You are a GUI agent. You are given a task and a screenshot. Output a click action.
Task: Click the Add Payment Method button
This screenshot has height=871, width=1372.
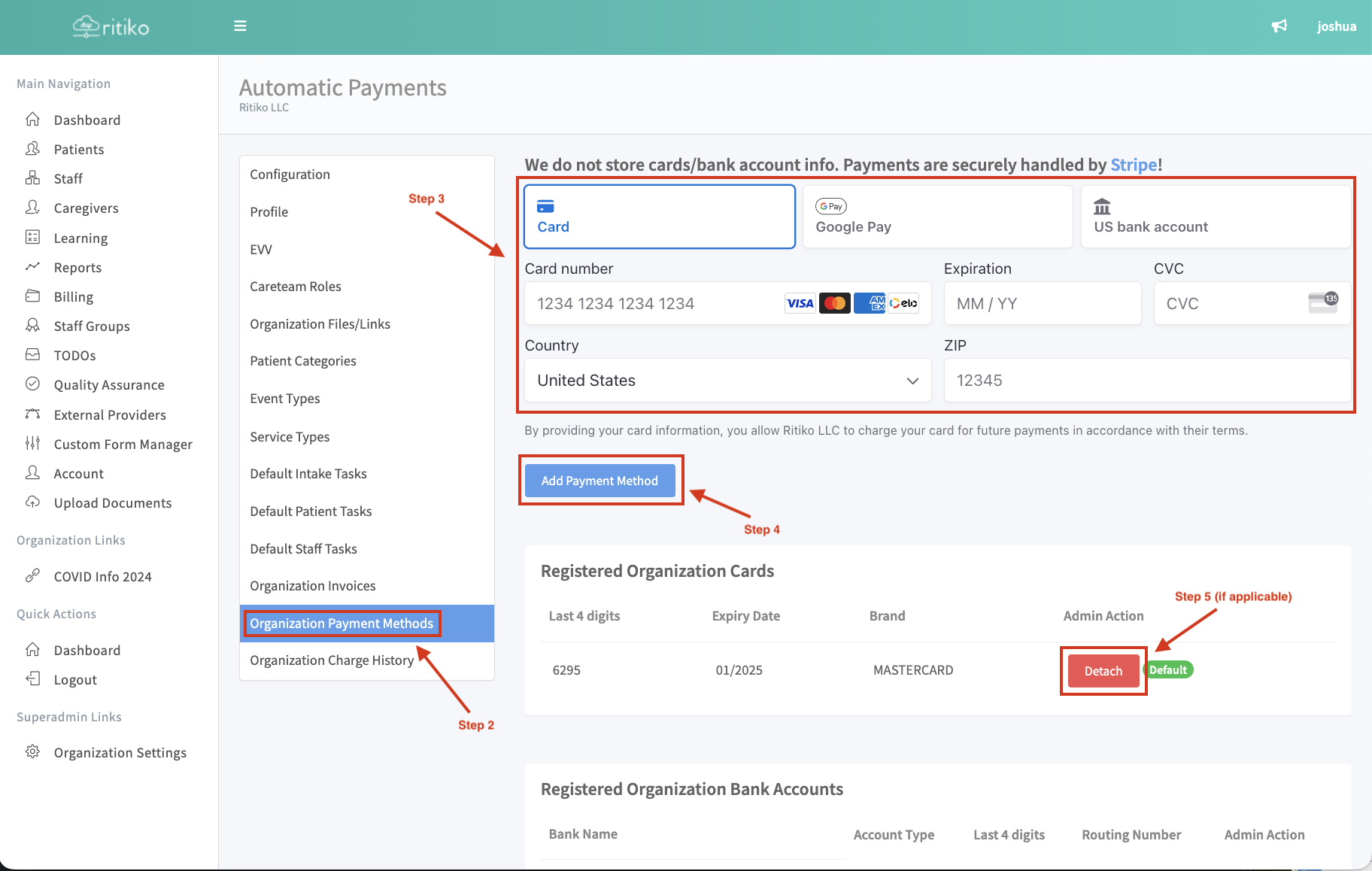(x=599, y=481)
